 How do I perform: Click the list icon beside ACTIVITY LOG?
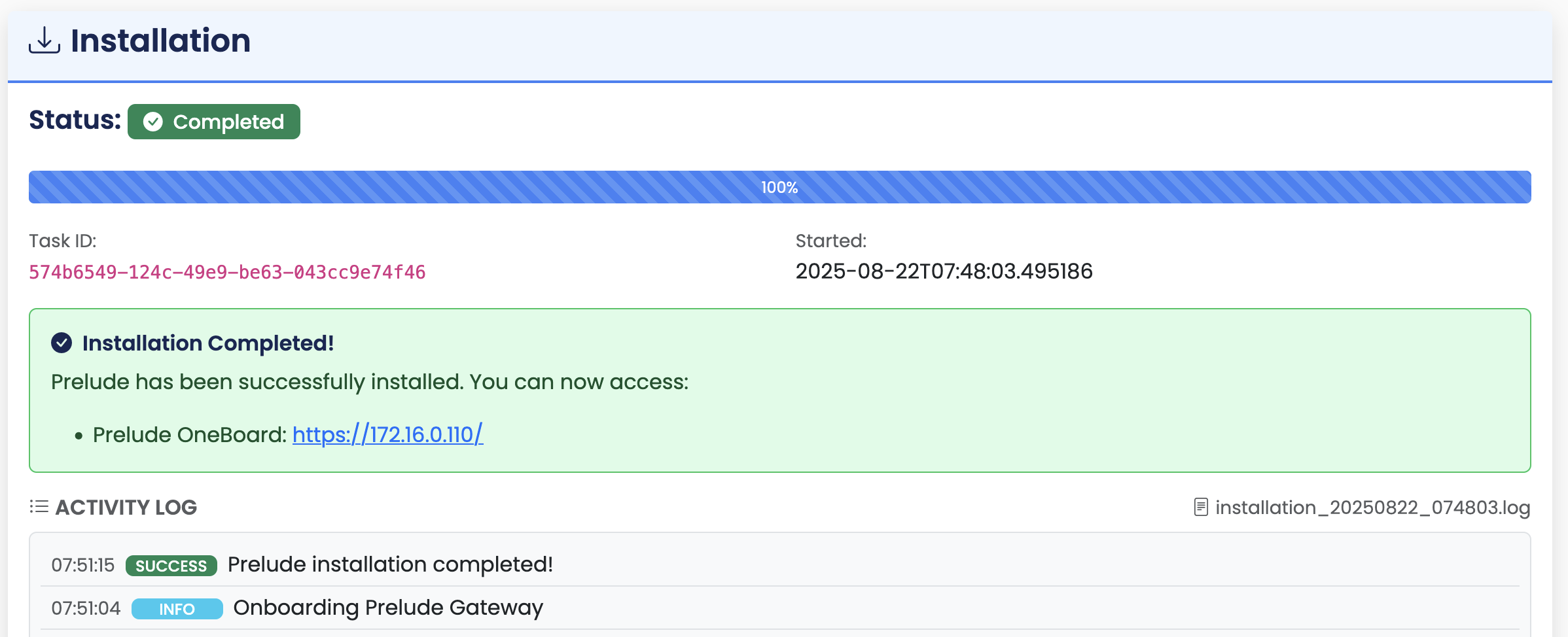[39, 507]
